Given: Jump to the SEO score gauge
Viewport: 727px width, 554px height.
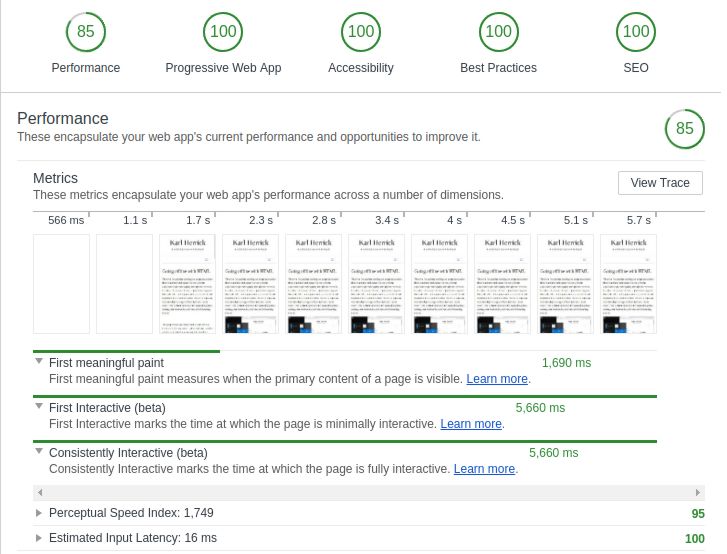Looking at the screenshot, I should pyautogui.click(x=636, y=32).
